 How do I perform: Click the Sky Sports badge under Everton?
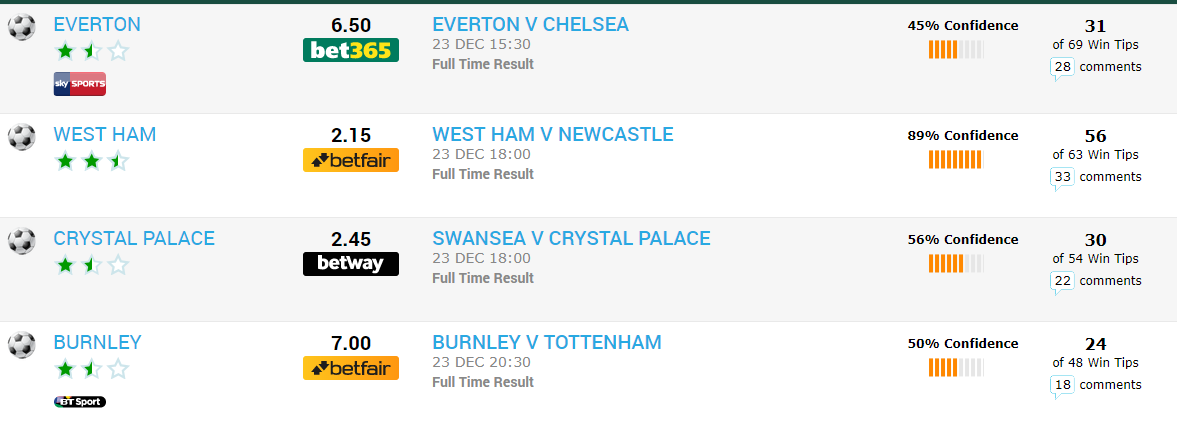click(80, 84)
